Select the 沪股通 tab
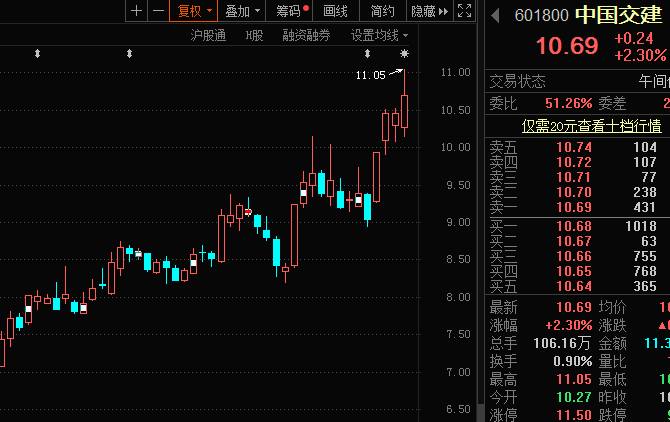Viewport: 670px width, 422px height. coord(210,35)
